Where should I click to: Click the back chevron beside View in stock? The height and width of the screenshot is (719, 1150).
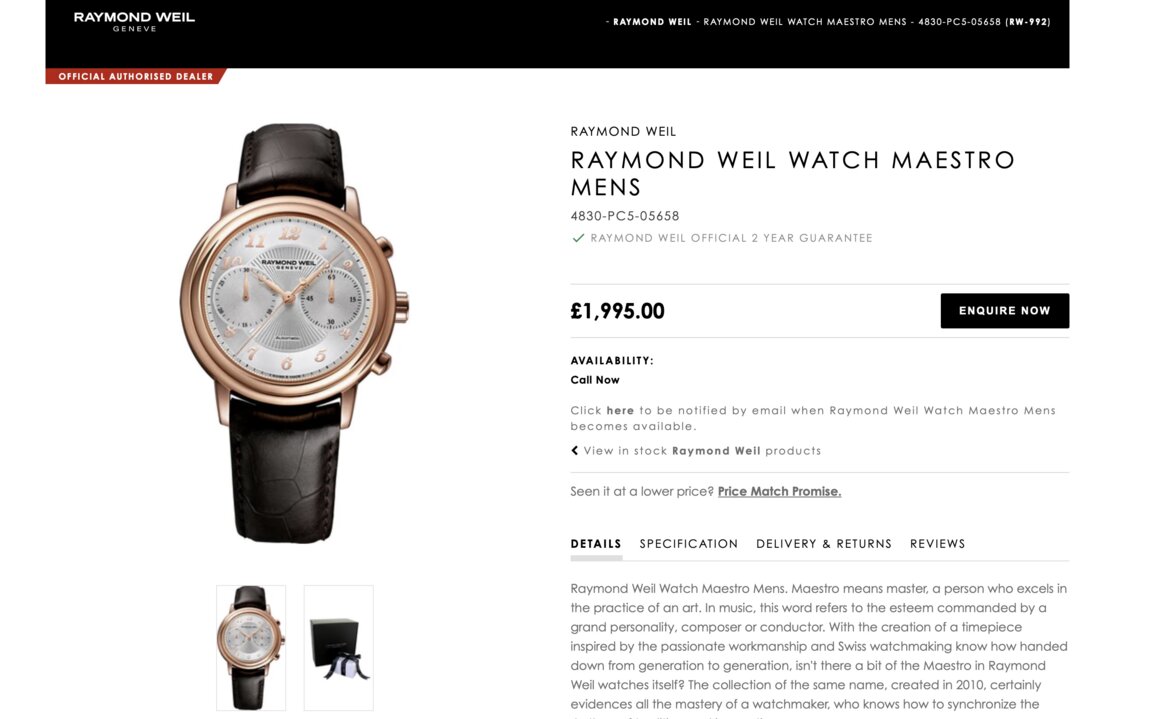[575, 450]
